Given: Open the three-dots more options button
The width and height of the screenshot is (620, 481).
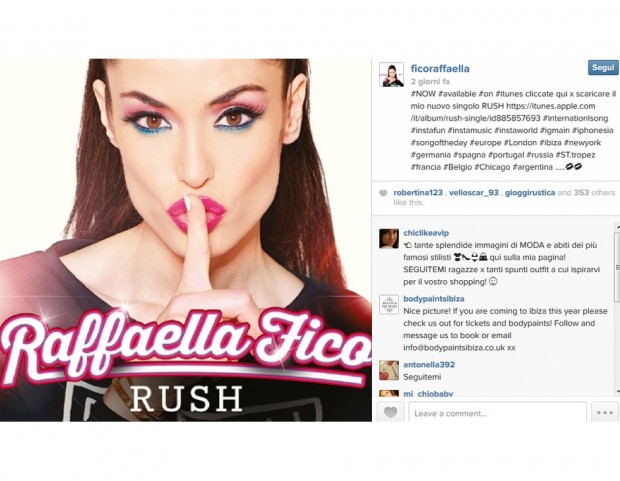Looking at the screenshot, I should tap(605, 412).
